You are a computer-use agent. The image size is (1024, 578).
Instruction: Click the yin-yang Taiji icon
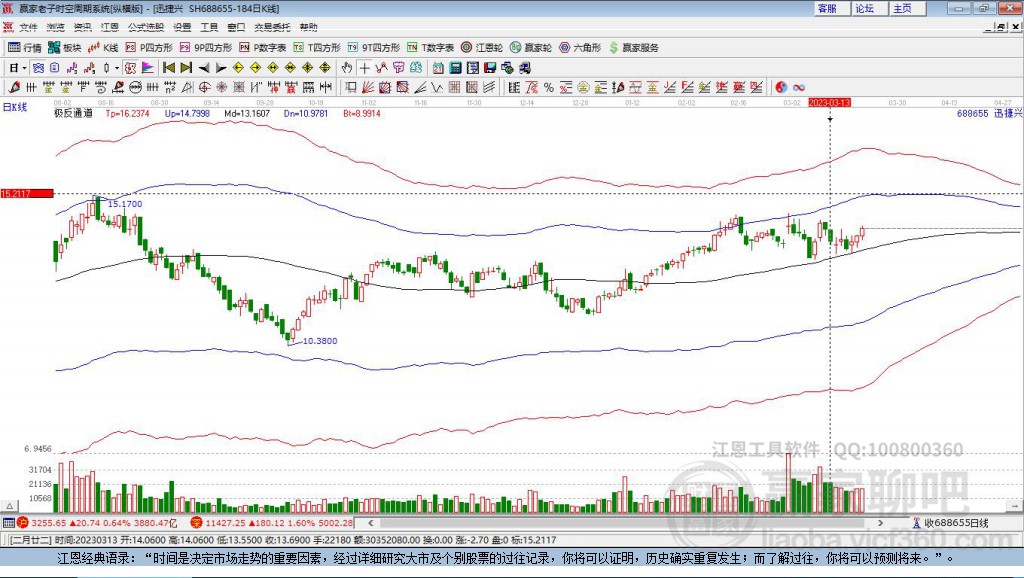coord(781,88)
